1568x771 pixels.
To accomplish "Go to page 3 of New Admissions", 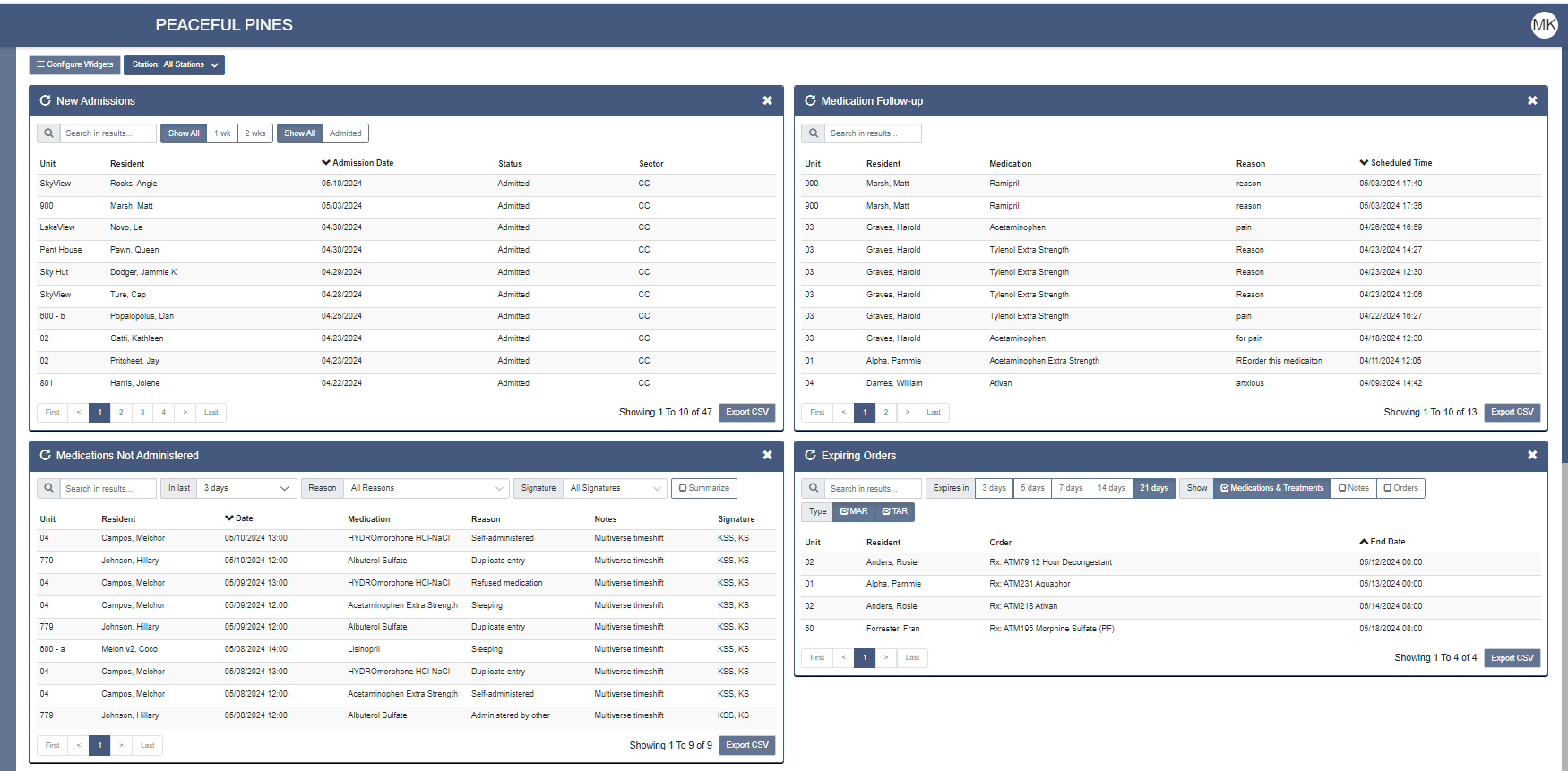I will click(x=142, y=412).
